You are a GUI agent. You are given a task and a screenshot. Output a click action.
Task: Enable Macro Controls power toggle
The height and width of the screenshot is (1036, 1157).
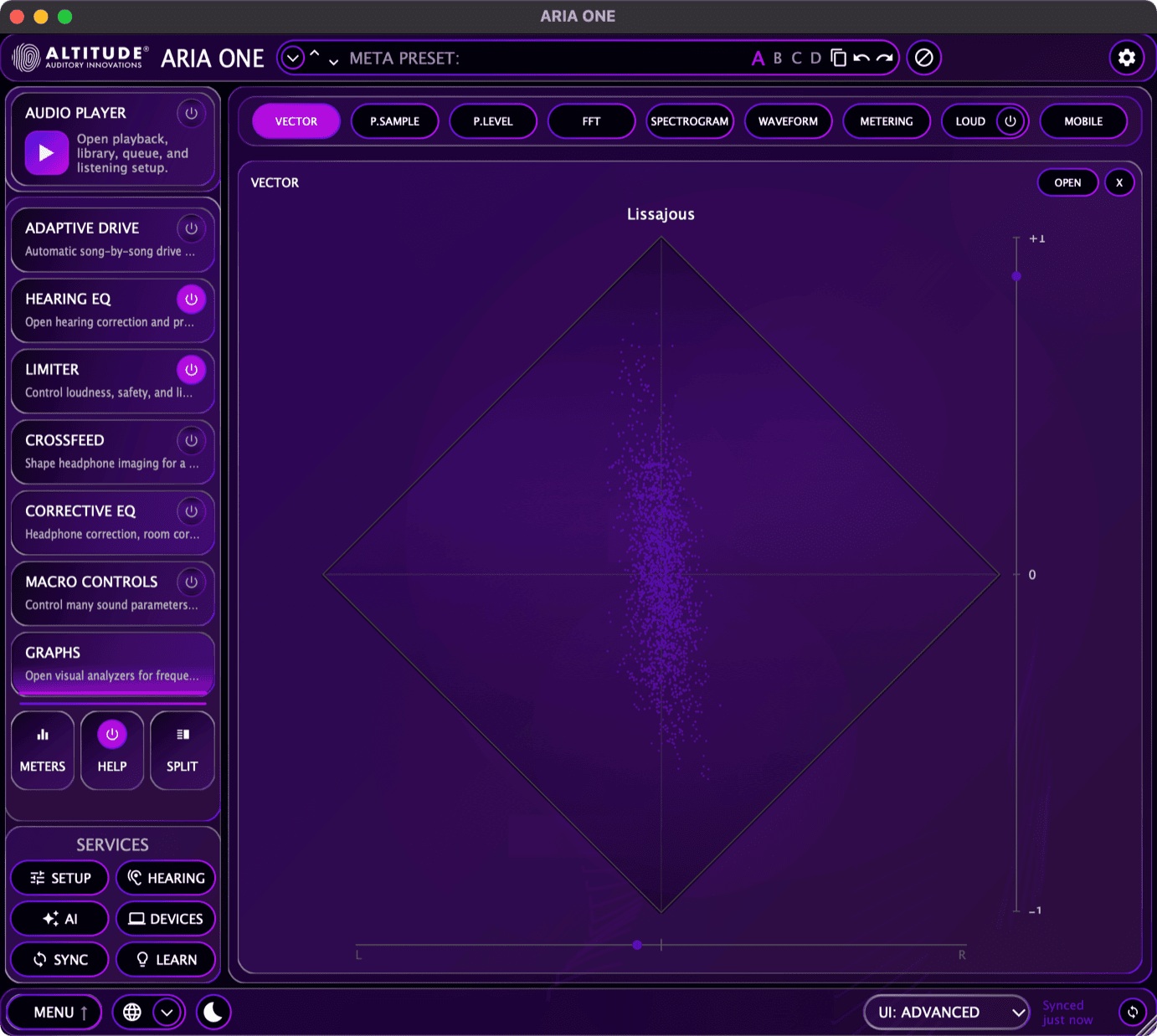click(191, 582)
